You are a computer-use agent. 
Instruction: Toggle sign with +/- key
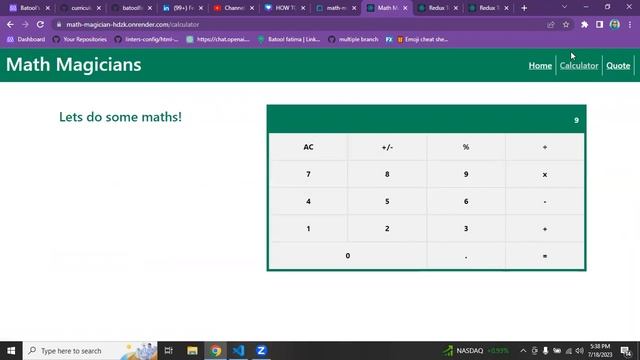pyautogui.click(x=387, y=147)
